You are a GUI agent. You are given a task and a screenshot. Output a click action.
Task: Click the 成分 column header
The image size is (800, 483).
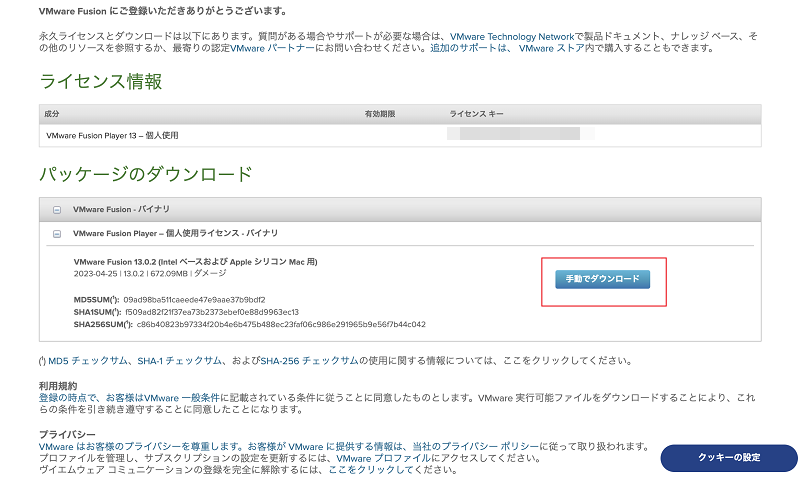52,114
